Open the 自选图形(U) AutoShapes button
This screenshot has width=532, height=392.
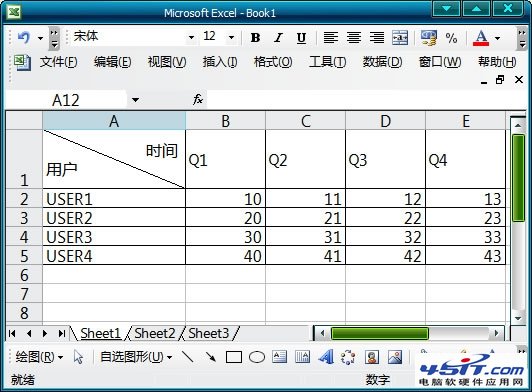pos(136,357)
